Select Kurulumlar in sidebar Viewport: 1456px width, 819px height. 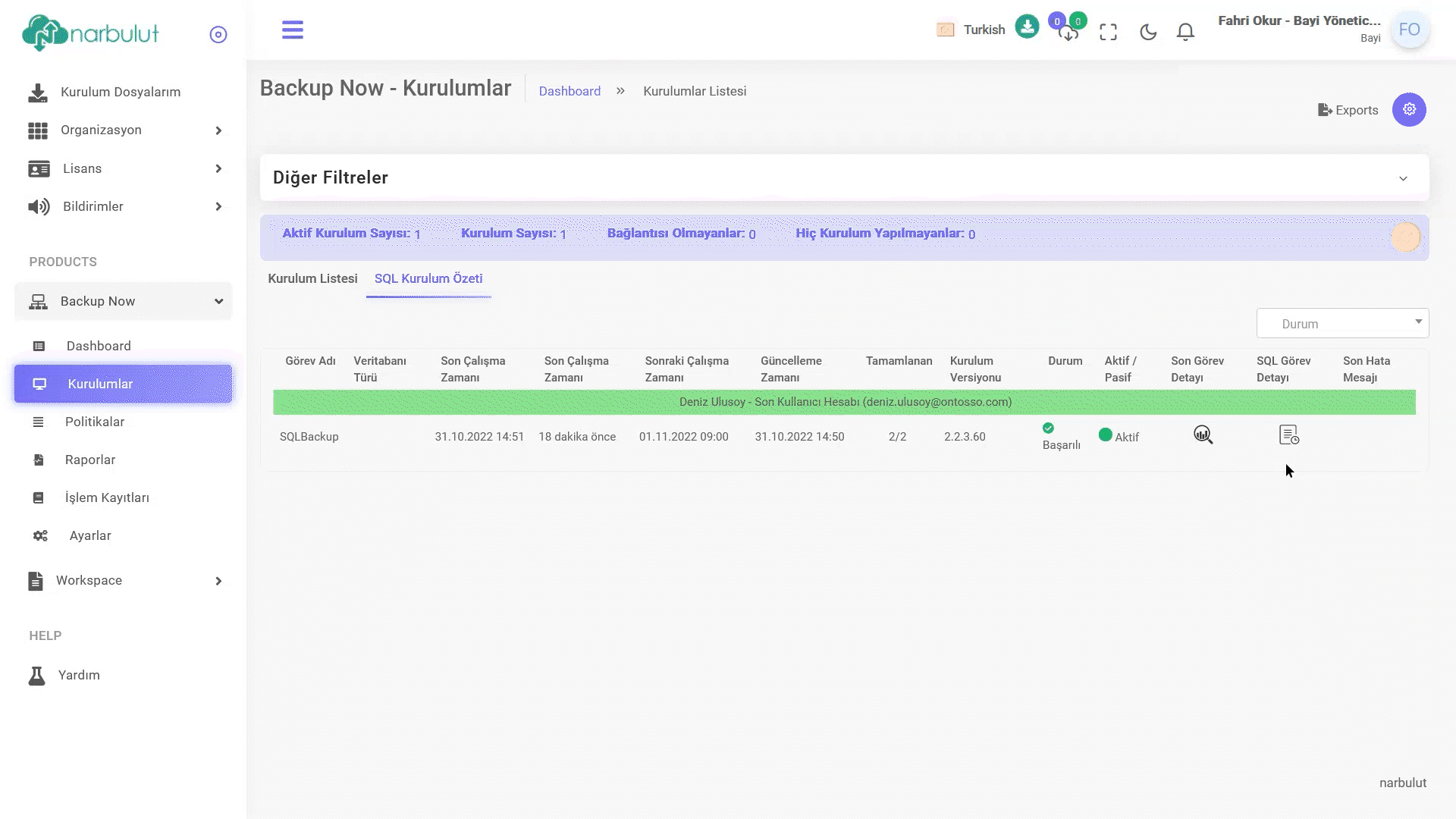[x=123, y=384]
